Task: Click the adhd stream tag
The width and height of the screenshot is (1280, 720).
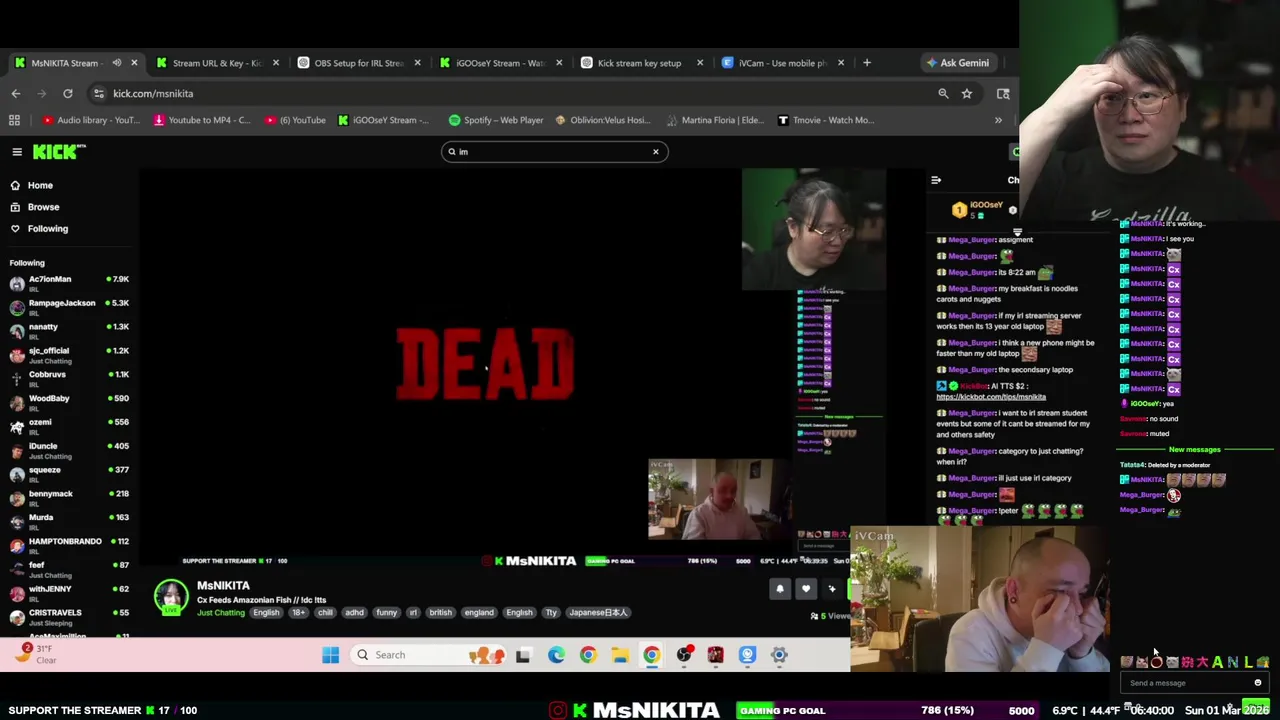Action: pyautogui.click(x=354, y=612)
